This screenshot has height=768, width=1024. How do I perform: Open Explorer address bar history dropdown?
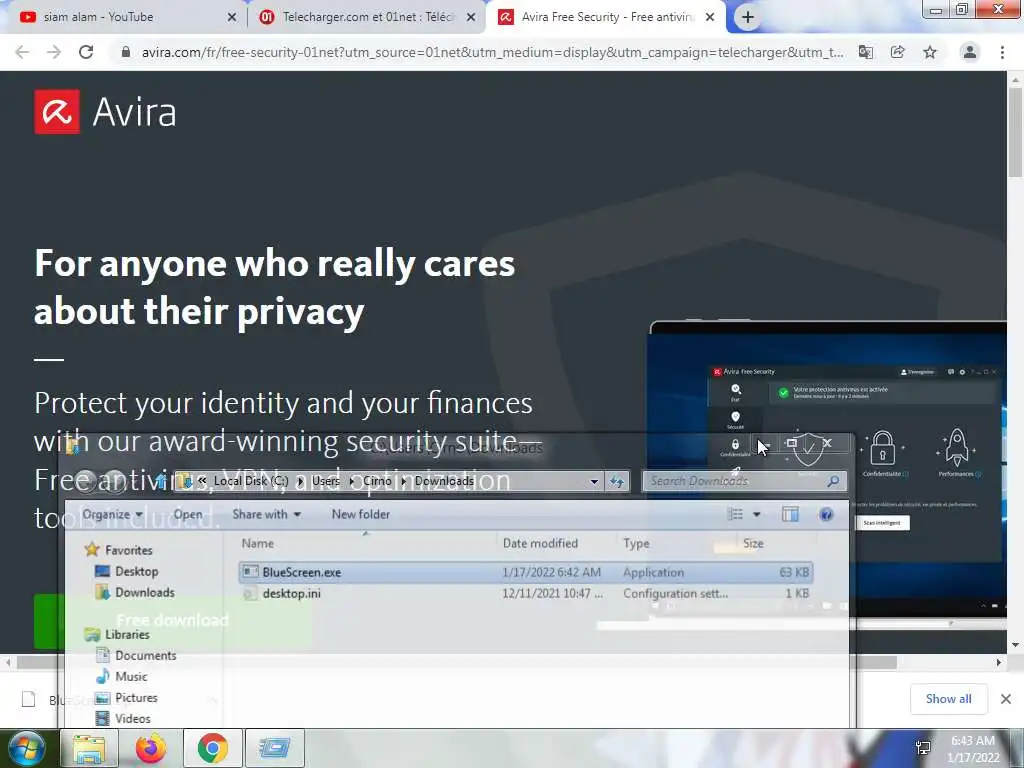pos(594,481)
